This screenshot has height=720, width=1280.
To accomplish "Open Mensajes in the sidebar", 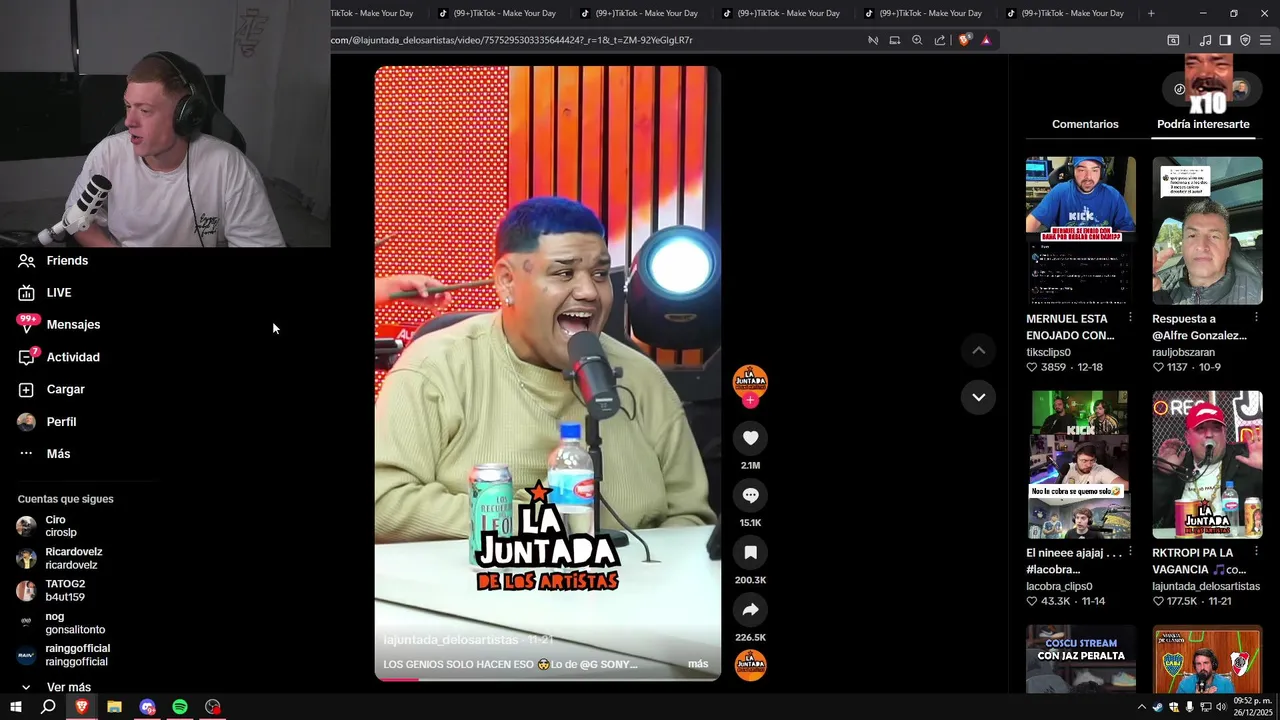I will pos(60,324).
